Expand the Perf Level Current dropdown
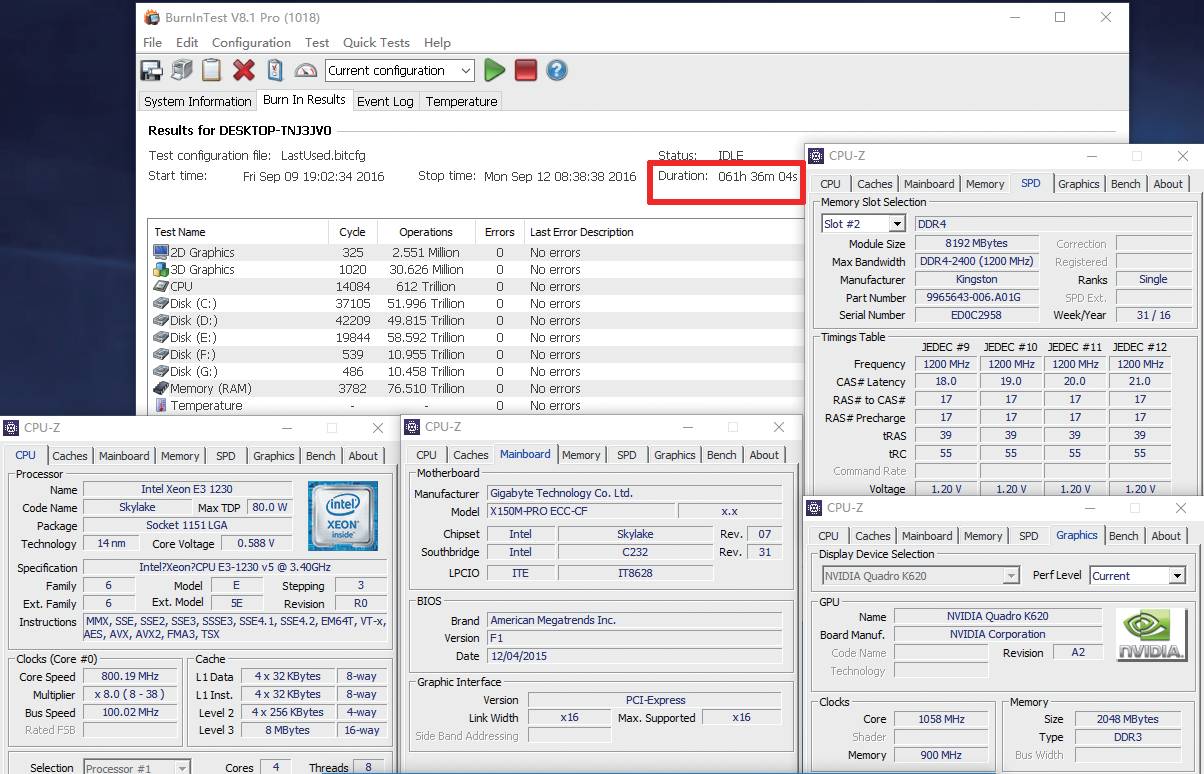This screenshot has width=1204, height=774. pyautogui.click(x=1177, y=576)
